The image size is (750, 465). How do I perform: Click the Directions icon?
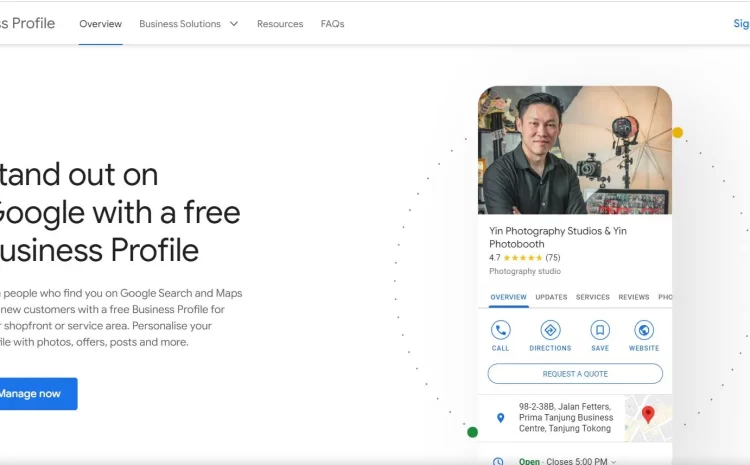coord(550,330)
